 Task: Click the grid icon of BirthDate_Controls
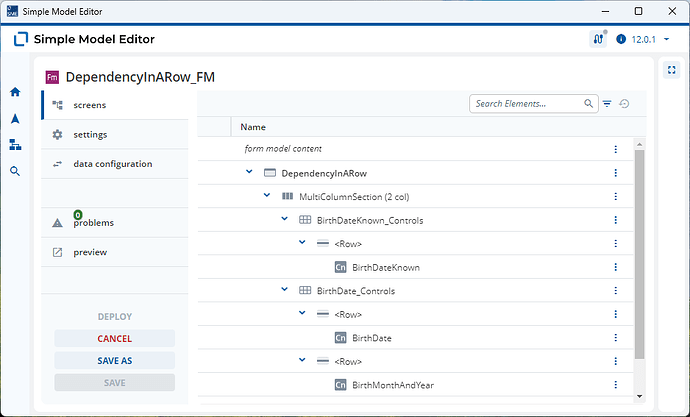coord(305,290)
